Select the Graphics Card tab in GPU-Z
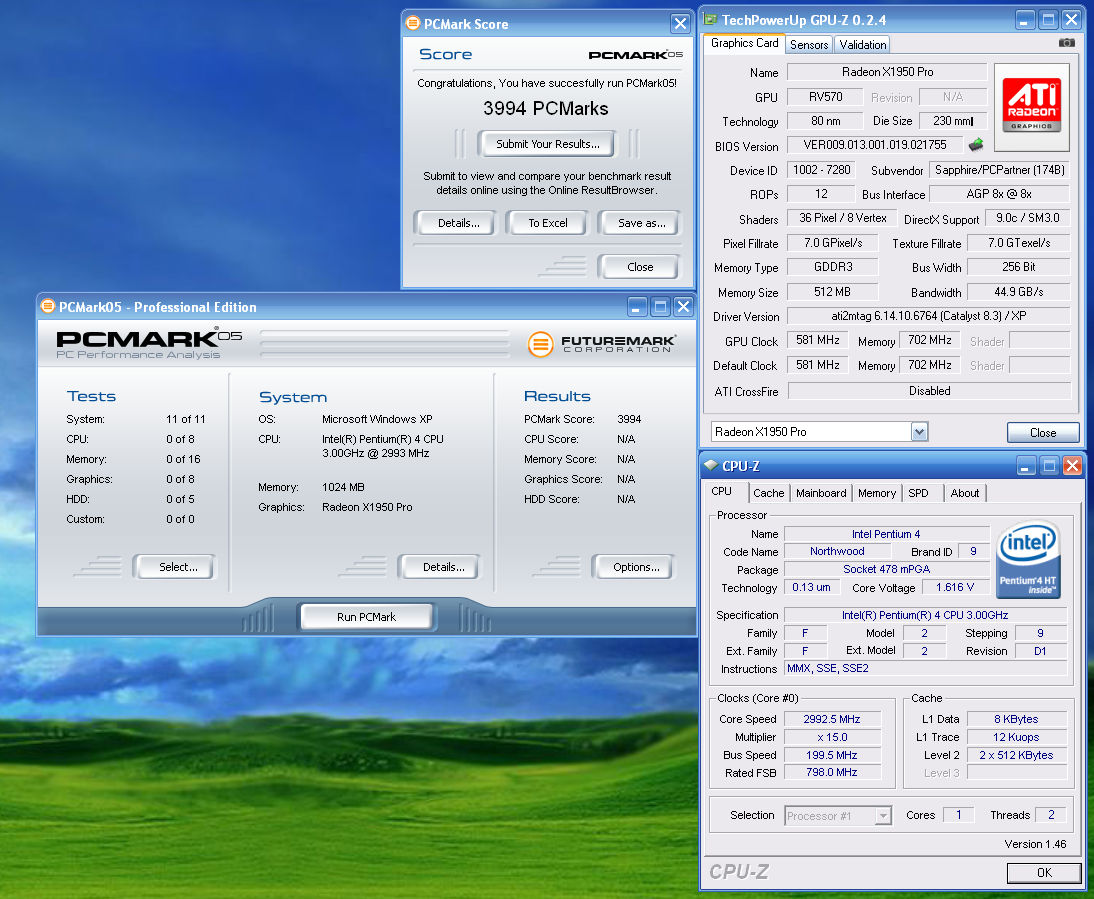The height and width of the screenshot is (899, 1094). 744,43
